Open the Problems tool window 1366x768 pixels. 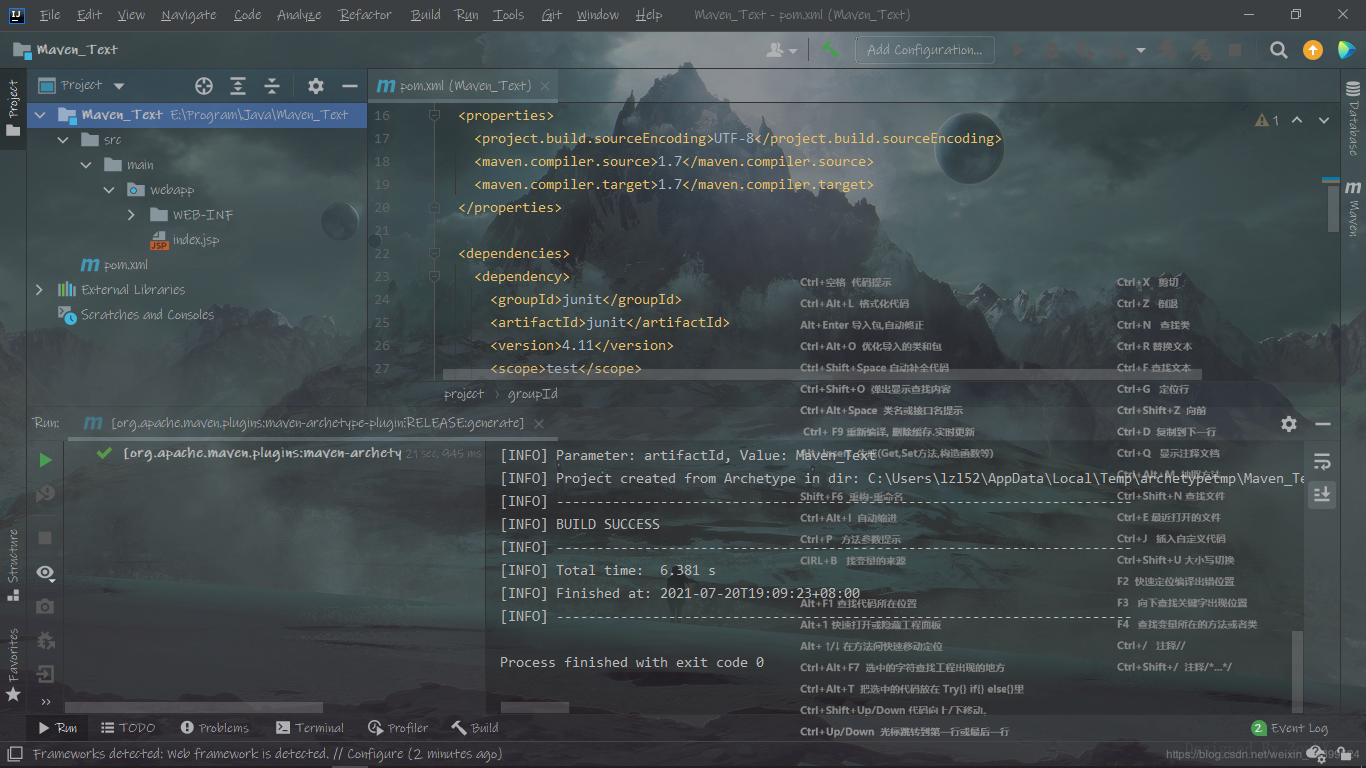pos(214,728)
